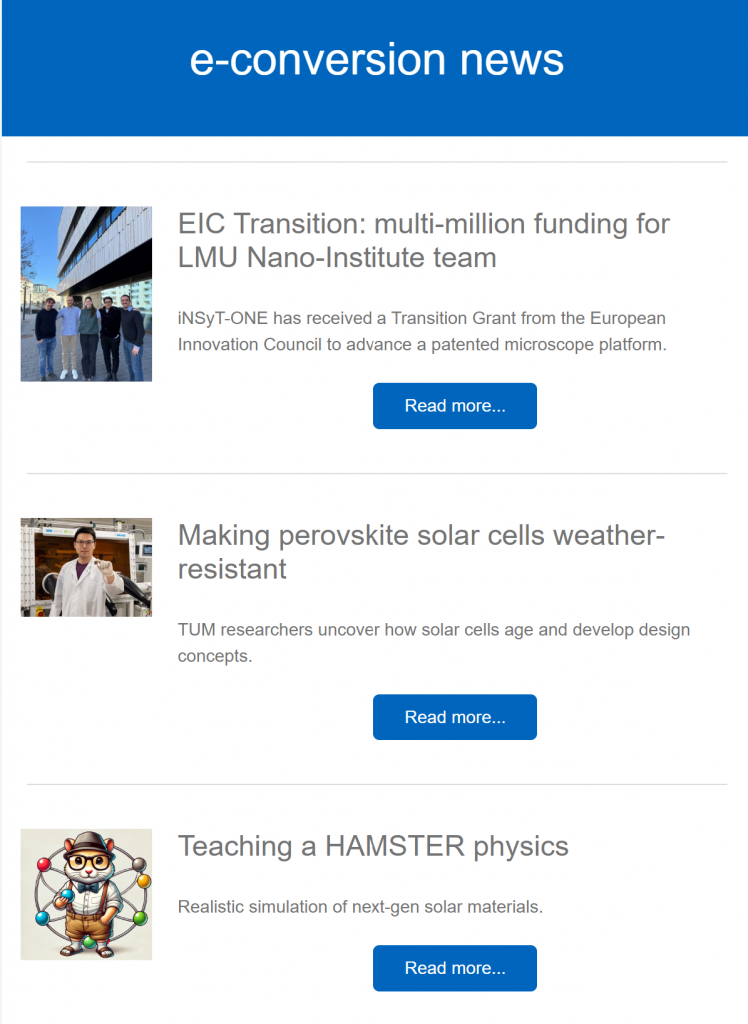This screenshot has height=1024, width=748.
Task: Open the EIC Transition multi-million funding headline
Action: [x=424, y=240]
